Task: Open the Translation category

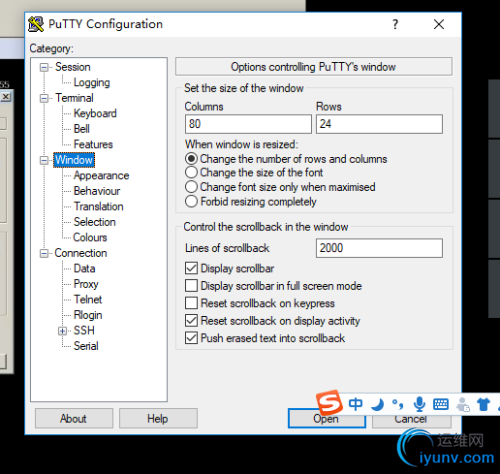Action: (98, 206)
